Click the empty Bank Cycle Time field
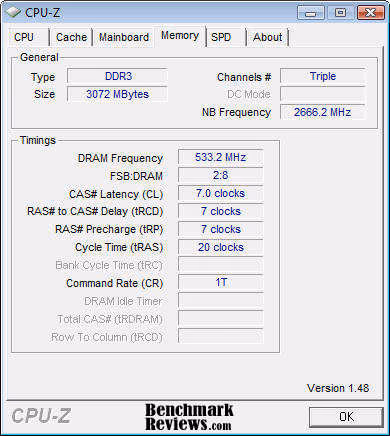 coord(221,265)
